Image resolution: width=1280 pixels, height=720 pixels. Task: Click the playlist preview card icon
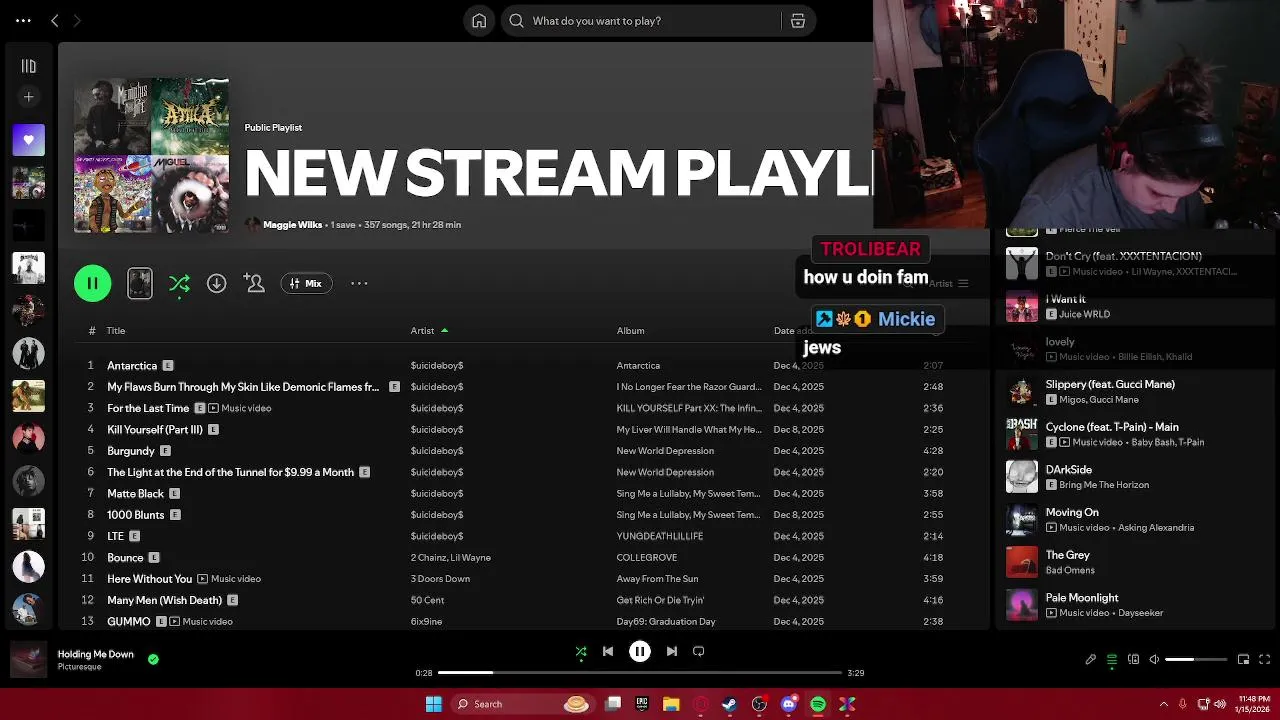pos(140,284)
